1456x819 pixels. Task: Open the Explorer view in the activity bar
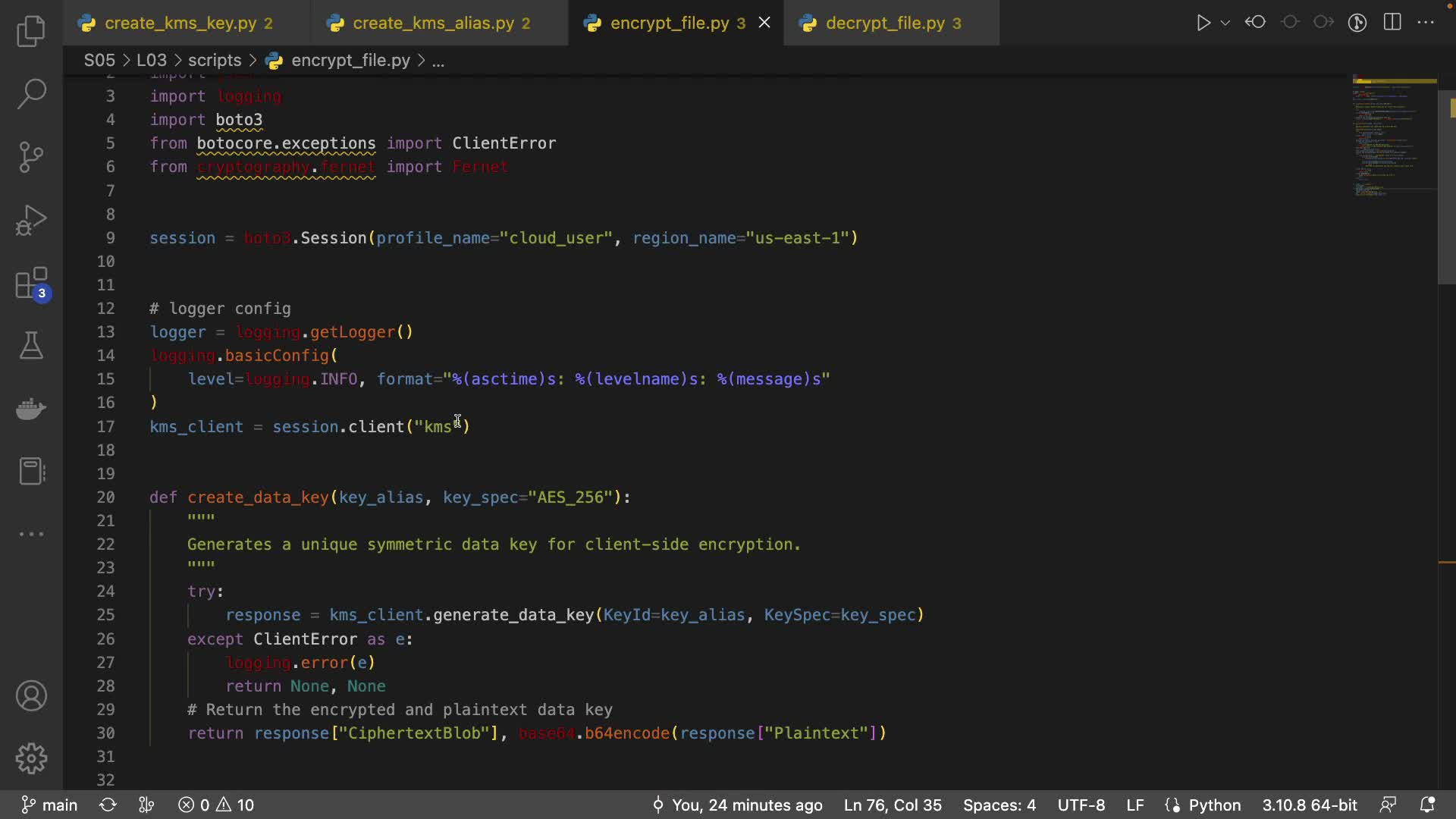[31, 31]
